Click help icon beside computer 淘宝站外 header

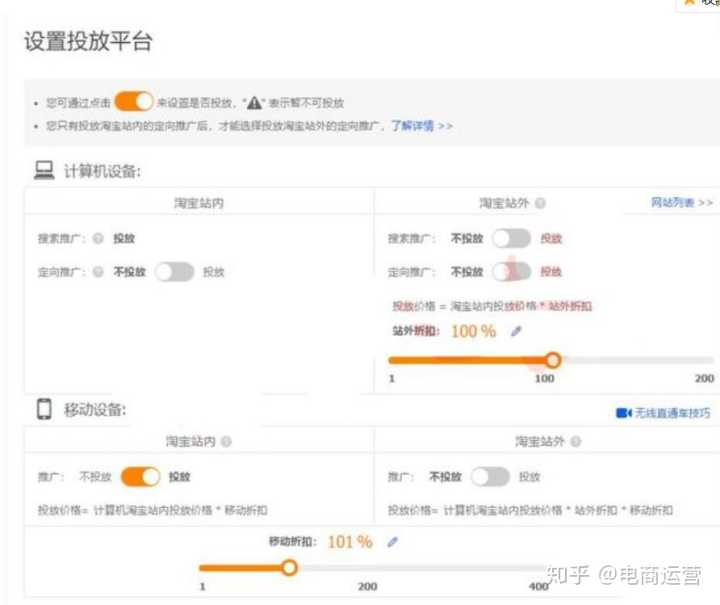click(x=540, y=204)
